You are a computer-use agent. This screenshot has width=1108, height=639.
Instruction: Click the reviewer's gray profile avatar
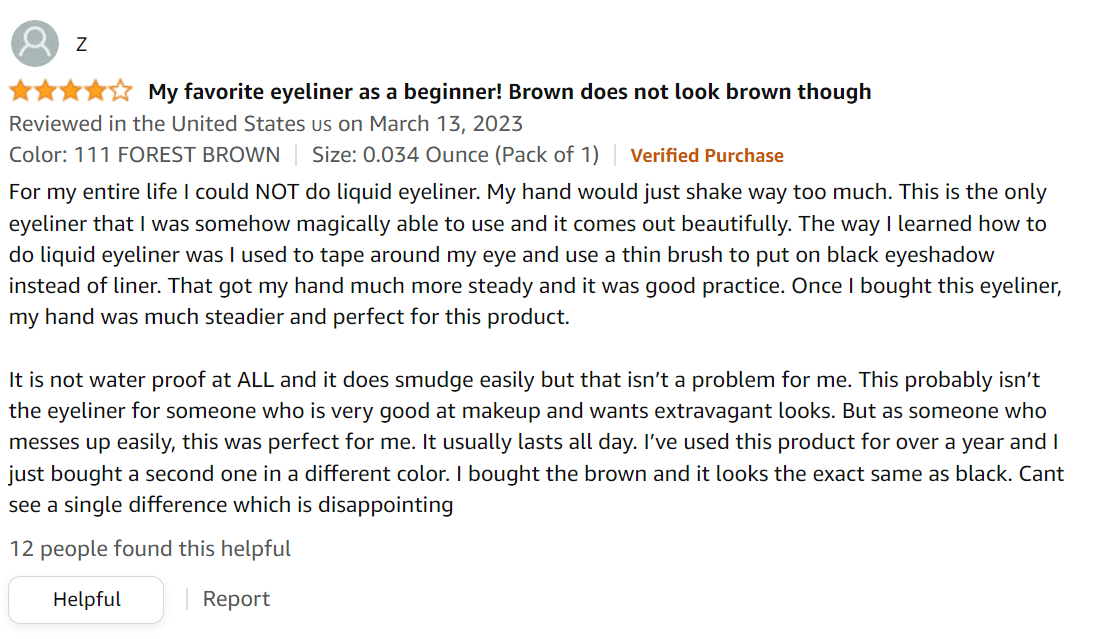click(35, 43)
